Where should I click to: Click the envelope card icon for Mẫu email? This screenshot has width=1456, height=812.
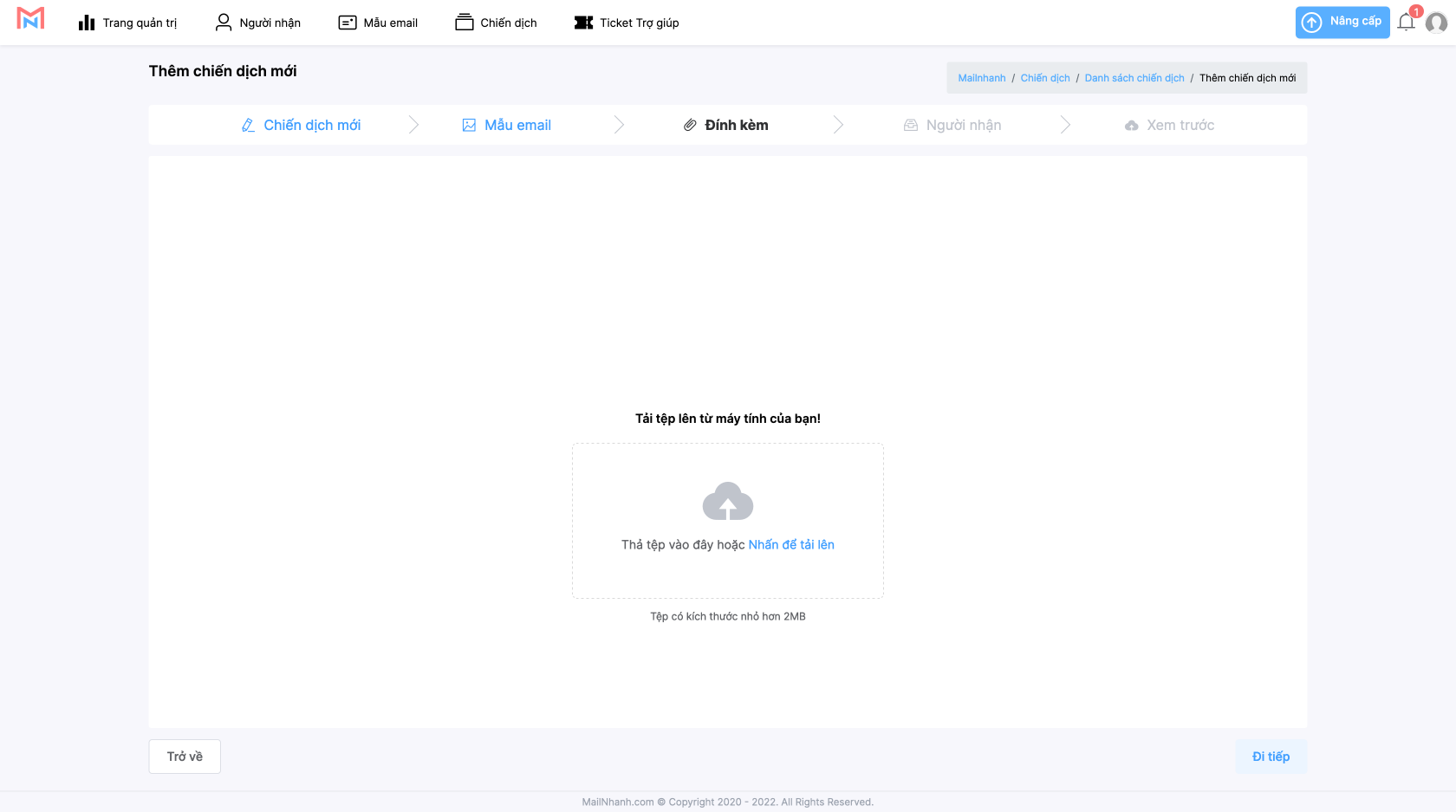[x=348, y=23]
